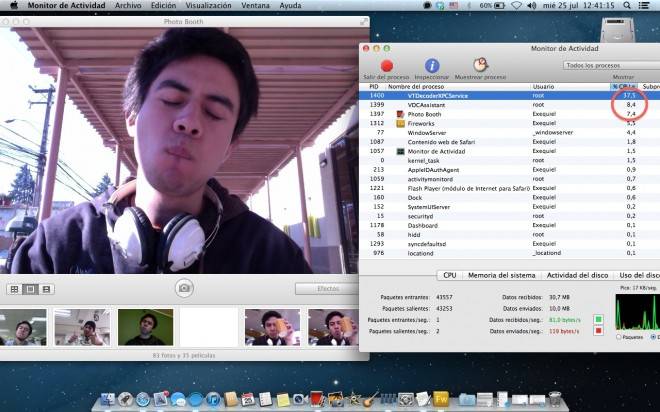Click the Fireworks process row icon
This screenshot has height=412, width=660.
400,123
